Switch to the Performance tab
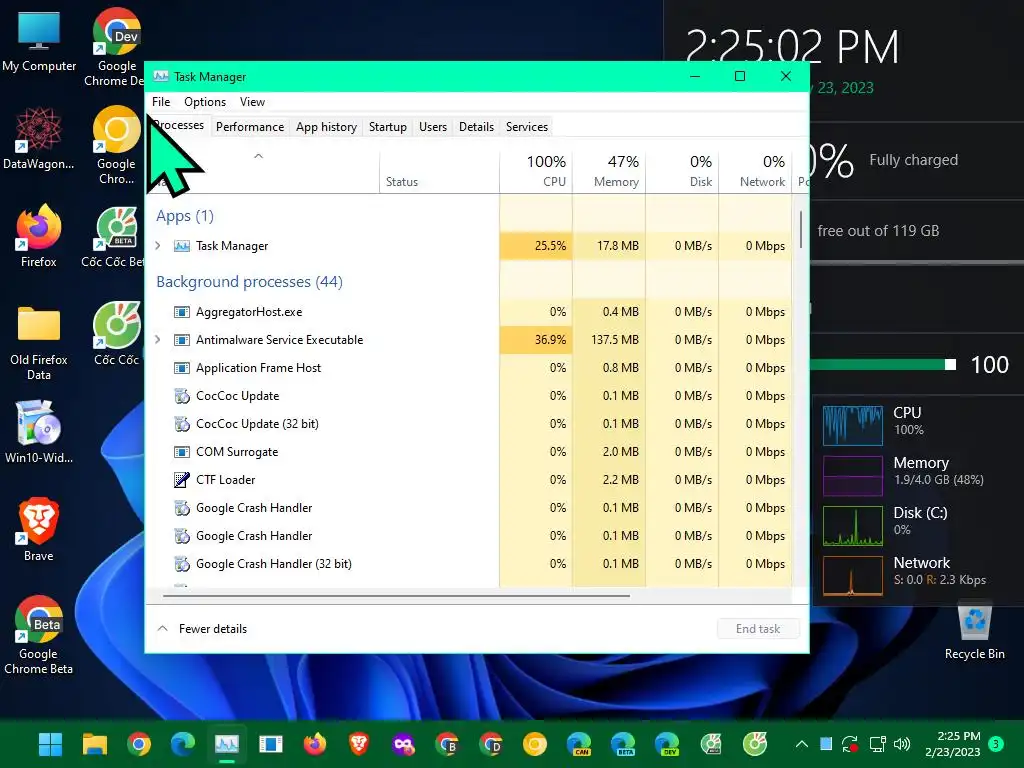Viewport: 1024px width, 768px height. [x=250, y=127]
